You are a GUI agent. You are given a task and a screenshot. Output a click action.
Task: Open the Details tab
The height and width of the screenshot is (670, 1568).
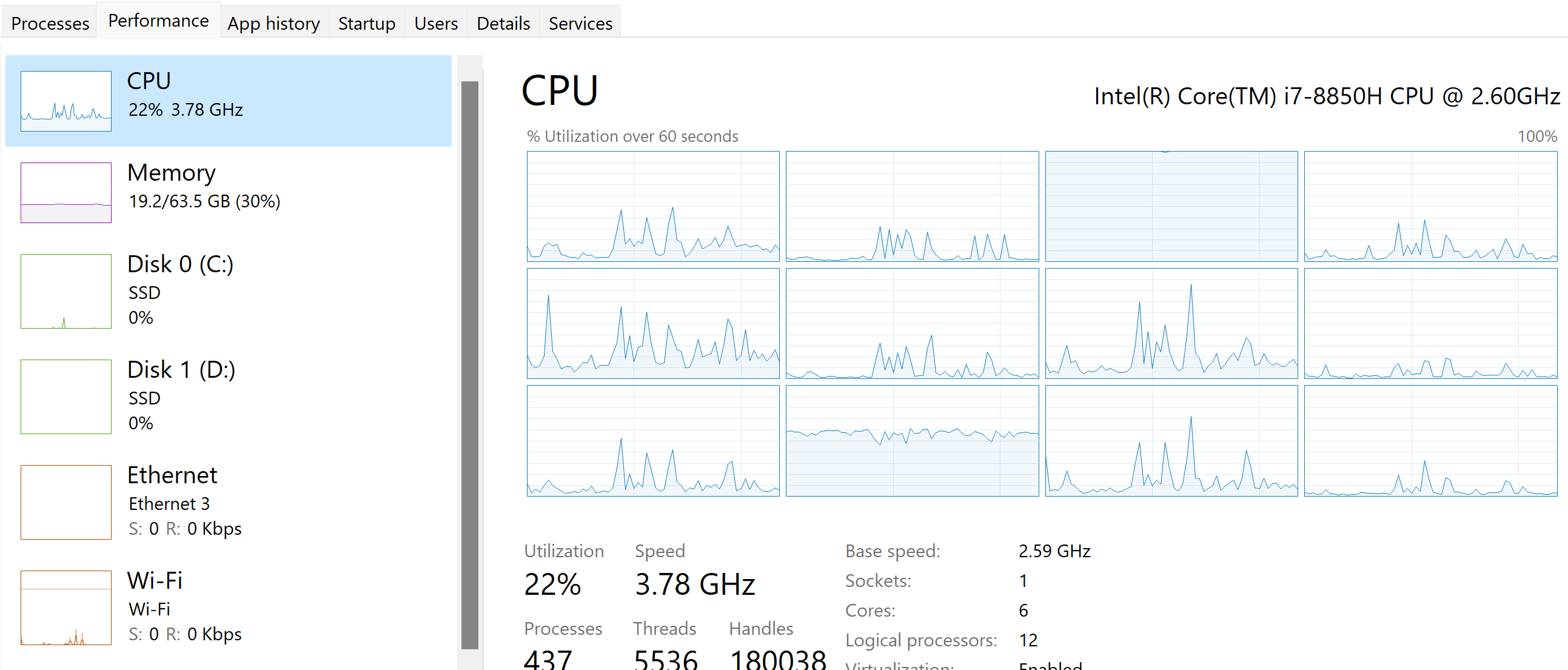(x=503, y=22)
